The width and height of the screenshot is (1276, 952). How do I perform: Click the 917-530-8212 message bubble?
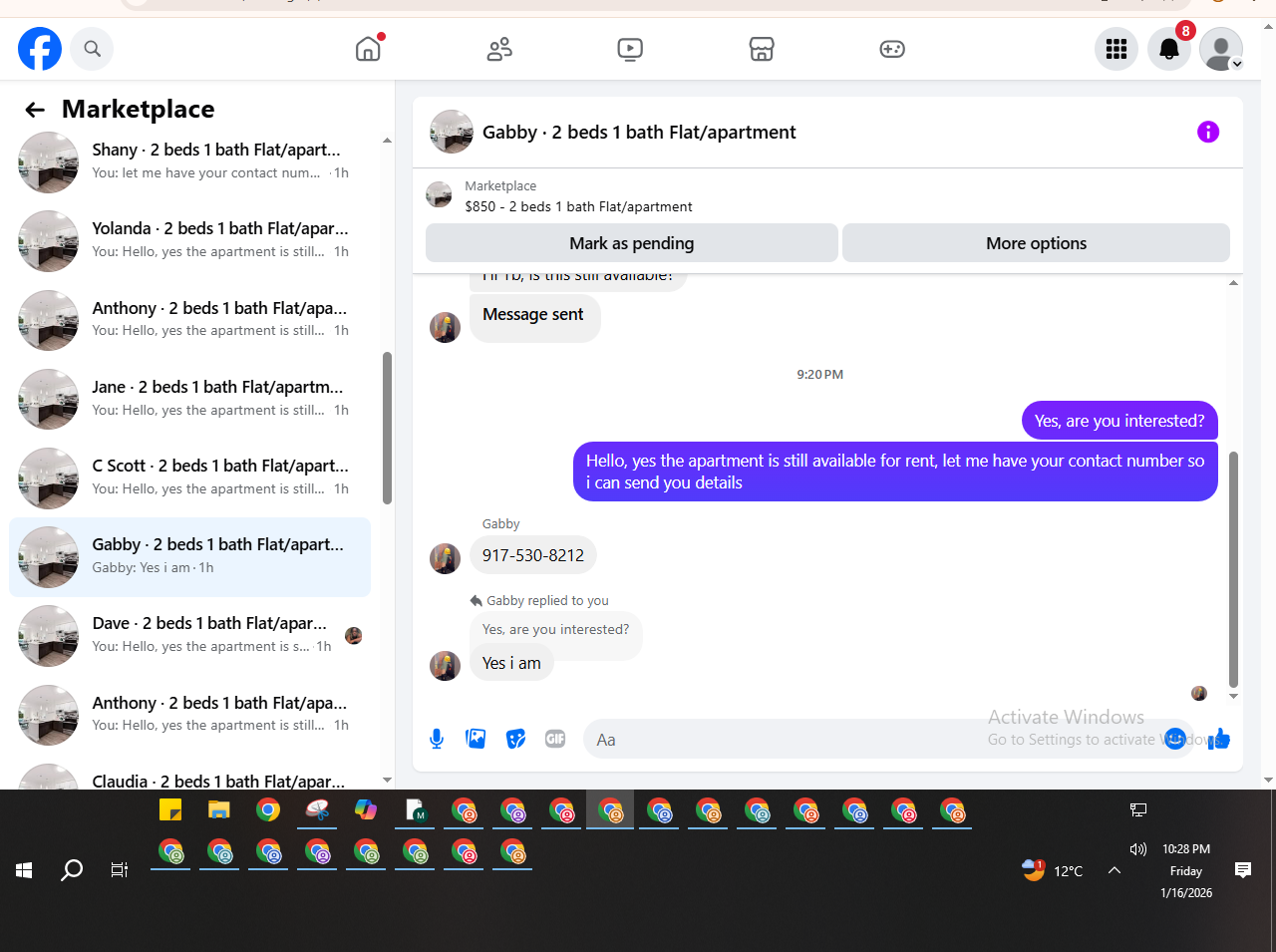(x=533, y=555)
